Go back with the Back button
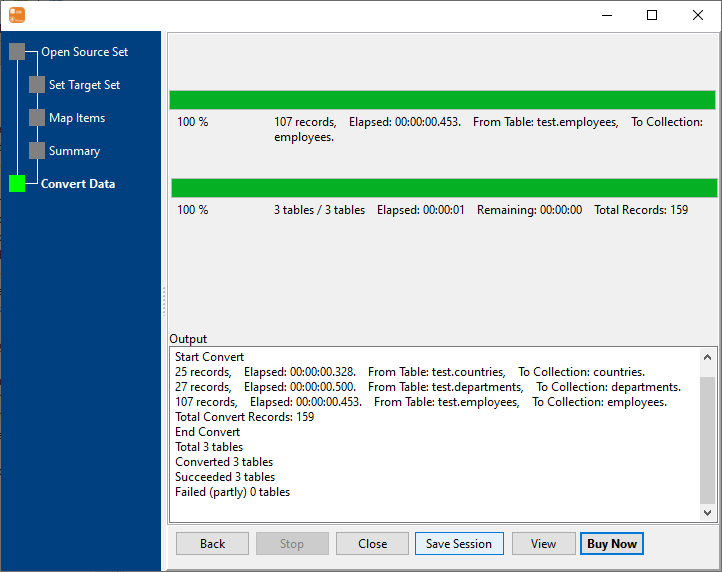Image resolution: width=722 pixels, height=572 pixels. click(x=212, y=544)
